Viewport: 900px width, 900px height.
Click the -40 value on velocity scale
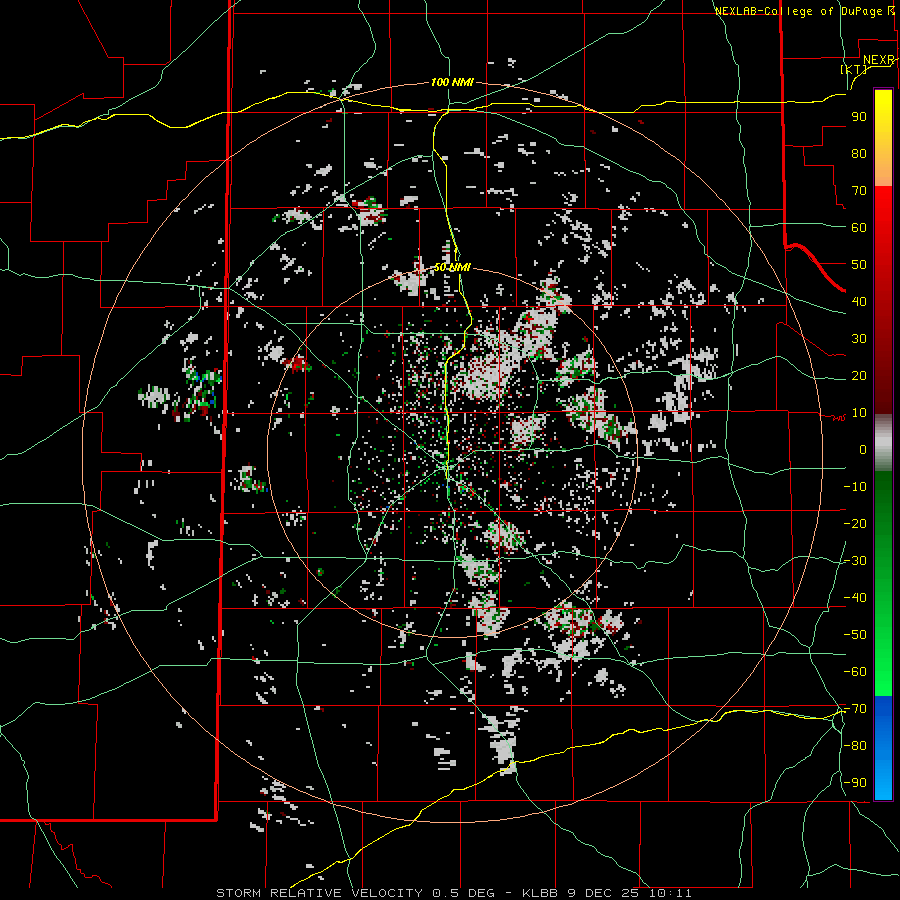click(x=855, y=598)
